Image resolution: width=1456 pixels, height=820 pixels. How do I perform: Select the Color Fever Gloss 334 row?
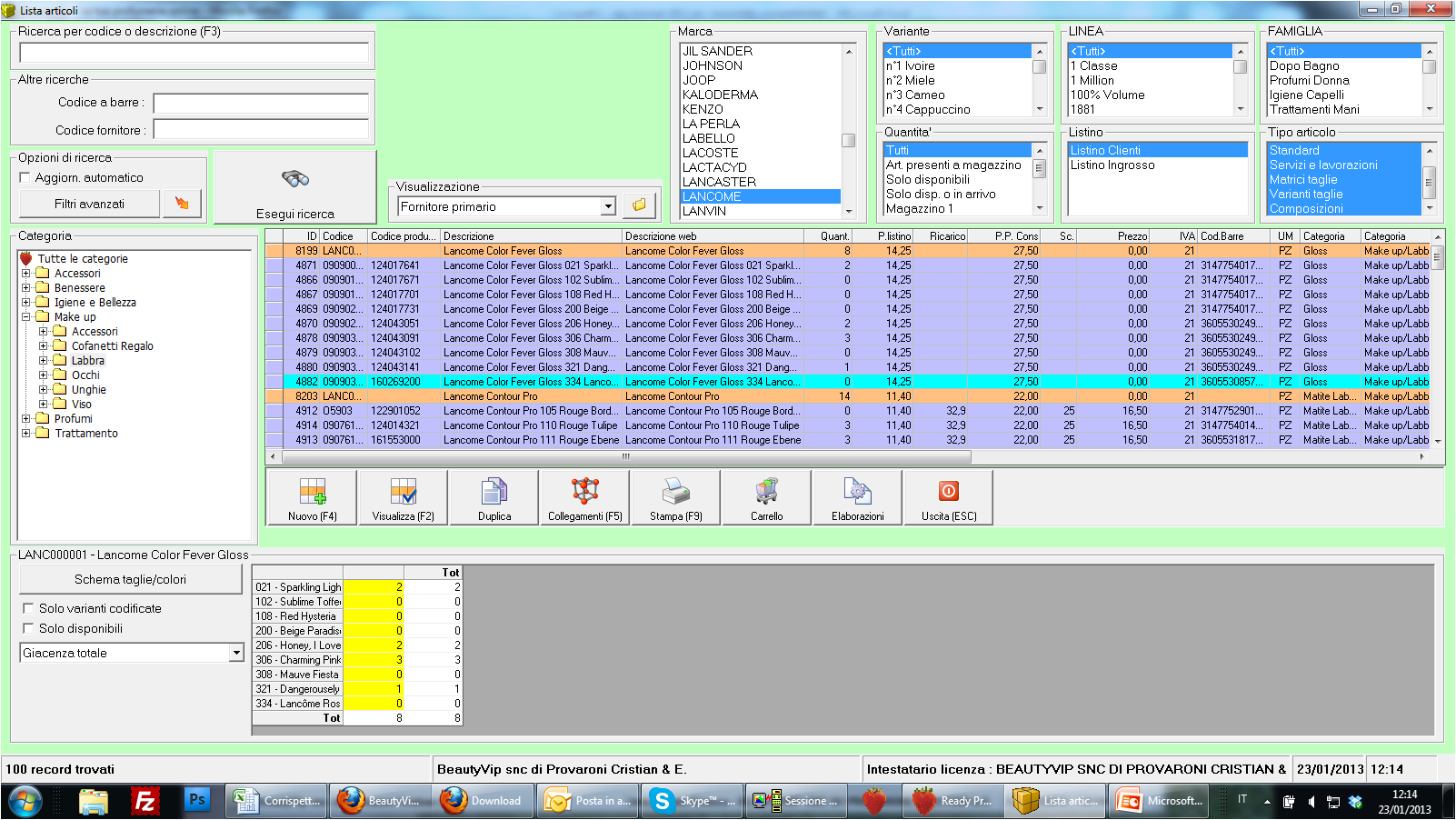[848, 382]
